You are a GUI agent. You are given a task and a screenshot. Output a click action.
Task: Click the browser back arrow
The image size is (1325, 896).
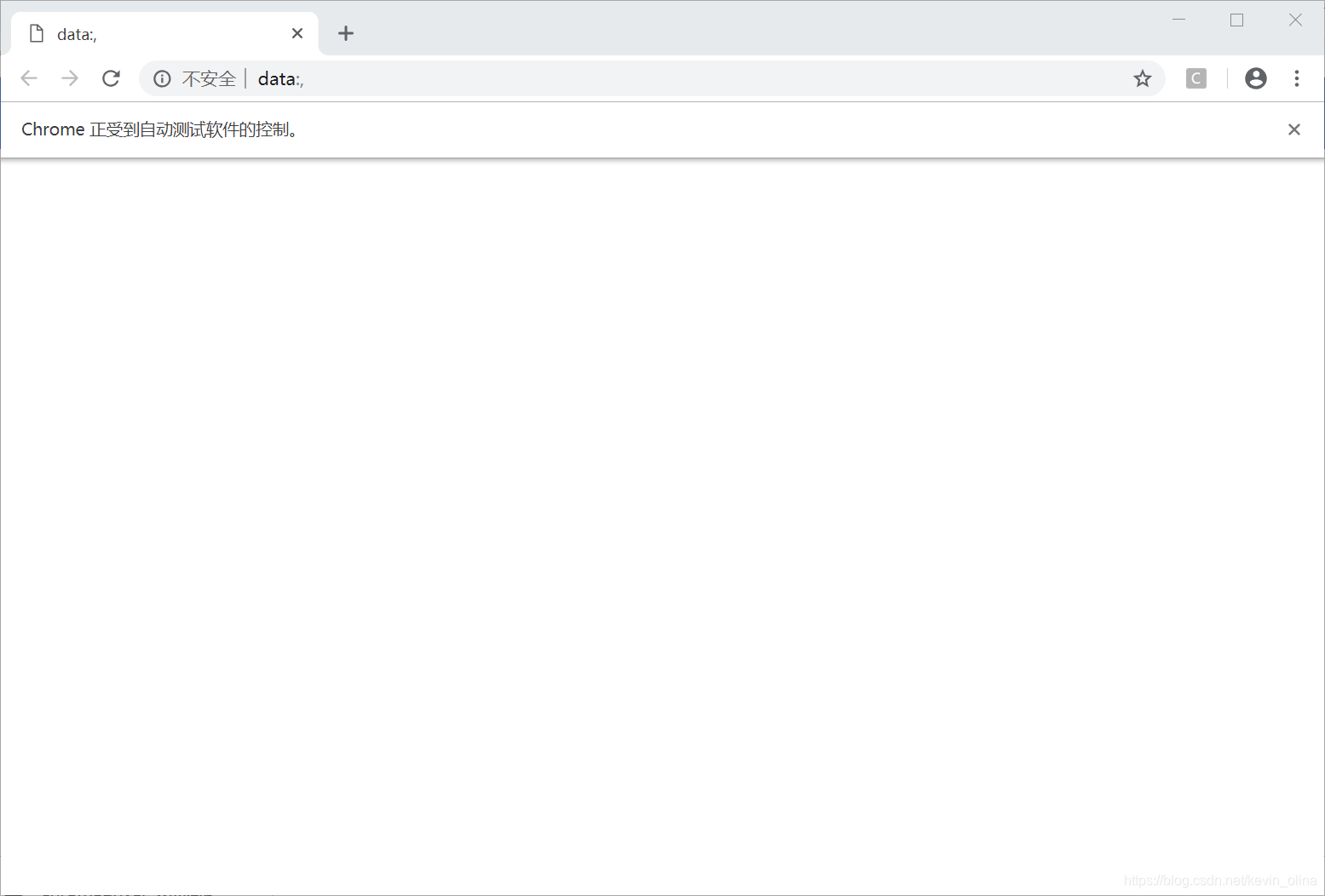pos(29,78)
